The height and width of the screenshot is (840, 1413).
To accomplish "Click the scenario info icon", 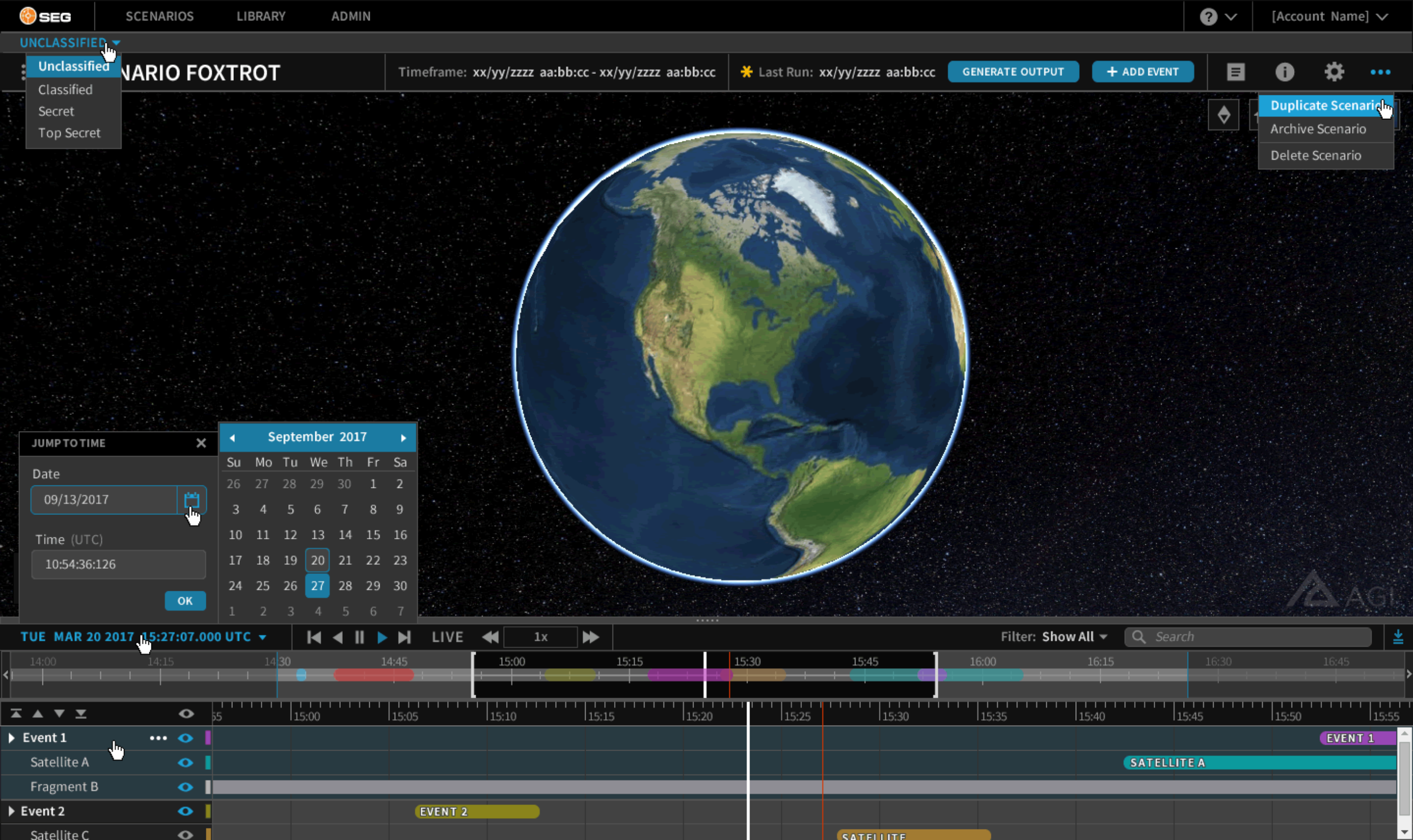I will (1285, 72).
